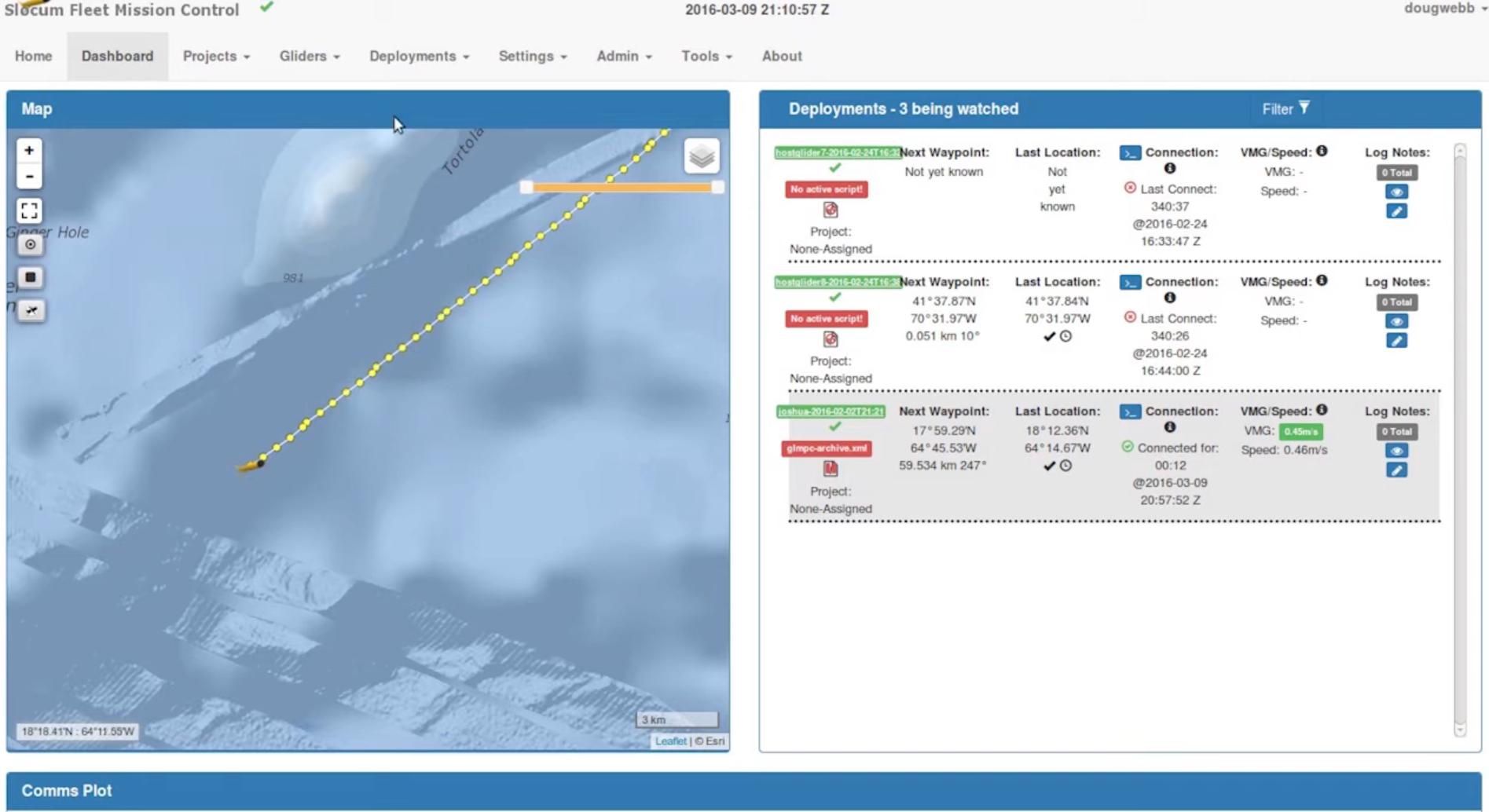Show VMG/Speed info for joshua deployment
Viewport: 1489px width, 812px height.
1322,410
